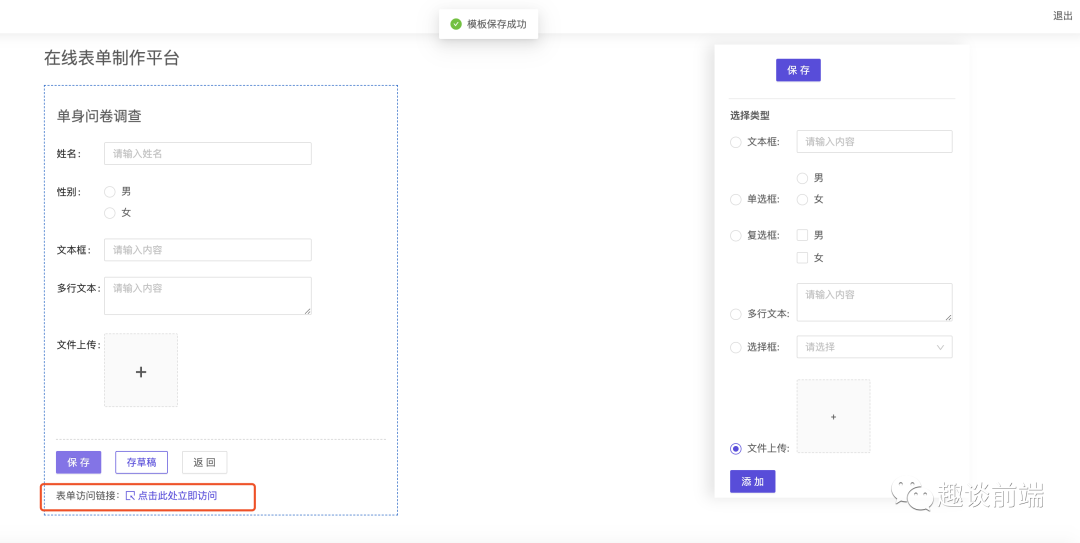Click the 选择类型 heading

tap(750, 116)
